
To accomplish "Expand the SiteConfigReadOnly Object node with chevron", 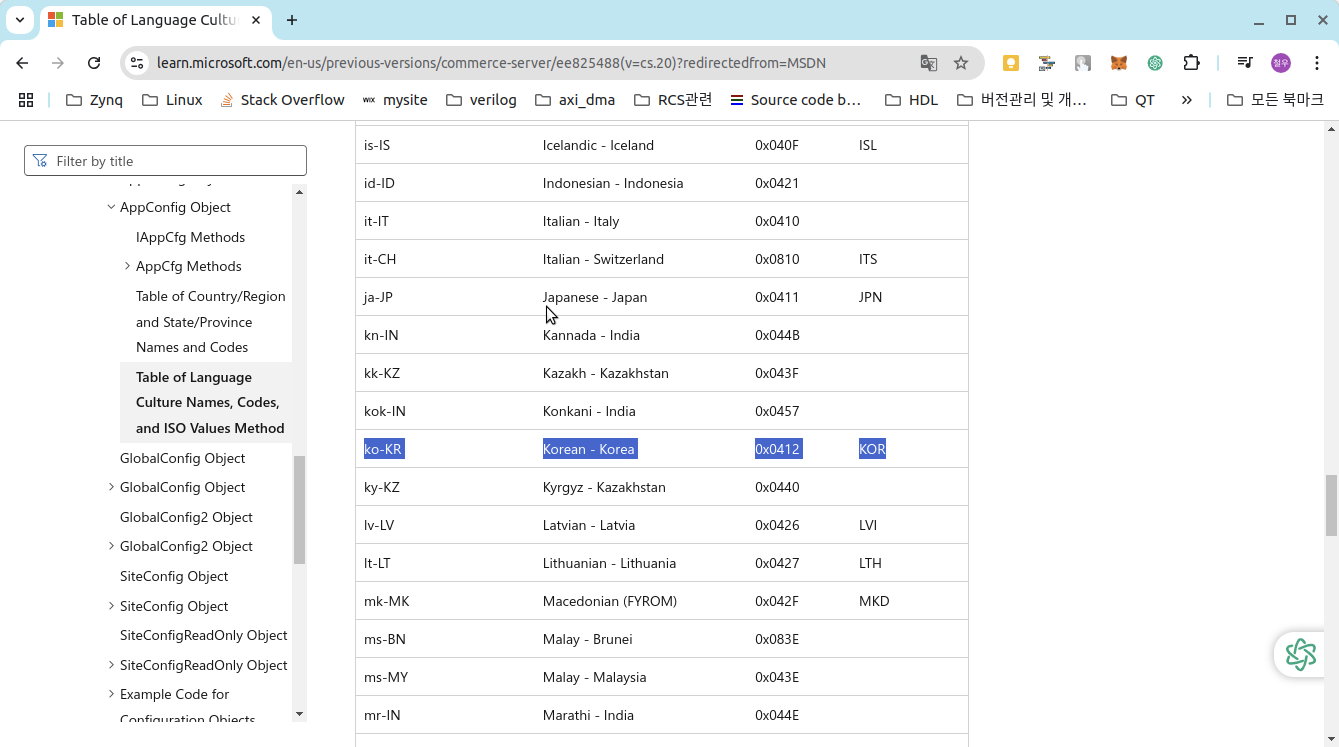I will (x=111, y=665).
